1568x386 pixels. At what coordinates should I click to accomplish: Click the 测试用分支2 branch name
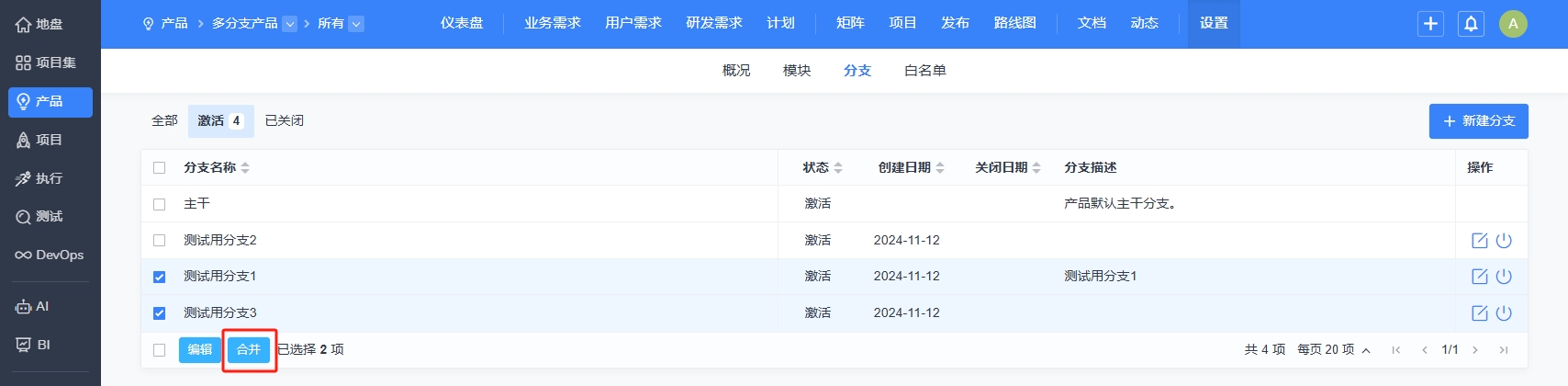(x=220, y=241)
